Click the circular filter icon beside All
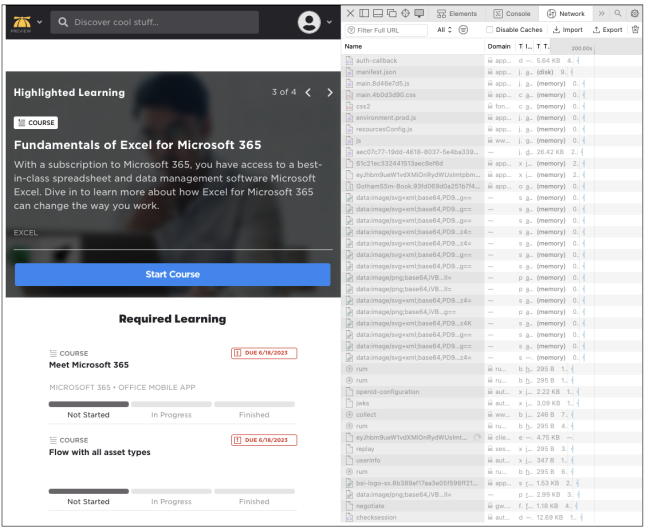The height and width of the screenshot is (527, 646). pyautogui.click(x=463, y=30)
